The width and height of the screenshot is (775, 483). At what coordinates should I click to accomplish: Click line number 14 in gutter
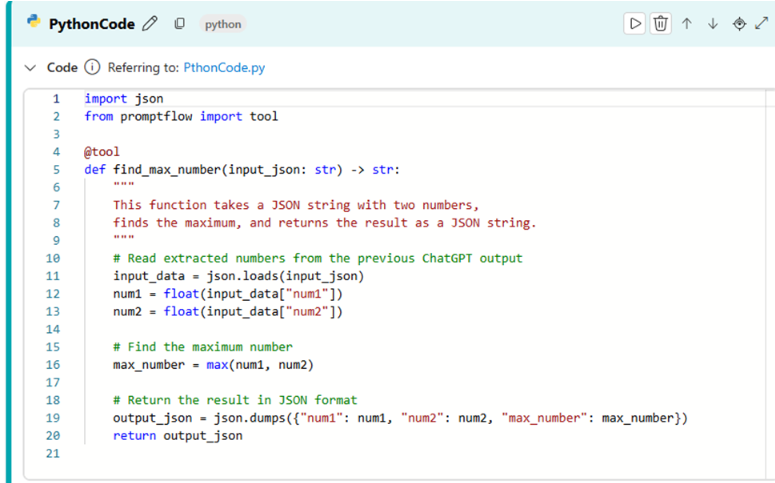point(53,330)
